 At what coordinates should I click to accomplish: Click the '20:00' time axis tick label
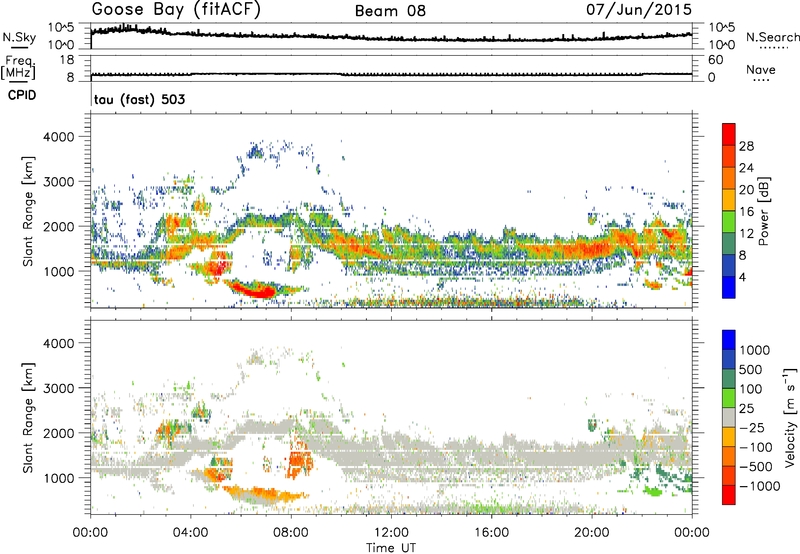[x=592, y=532]
